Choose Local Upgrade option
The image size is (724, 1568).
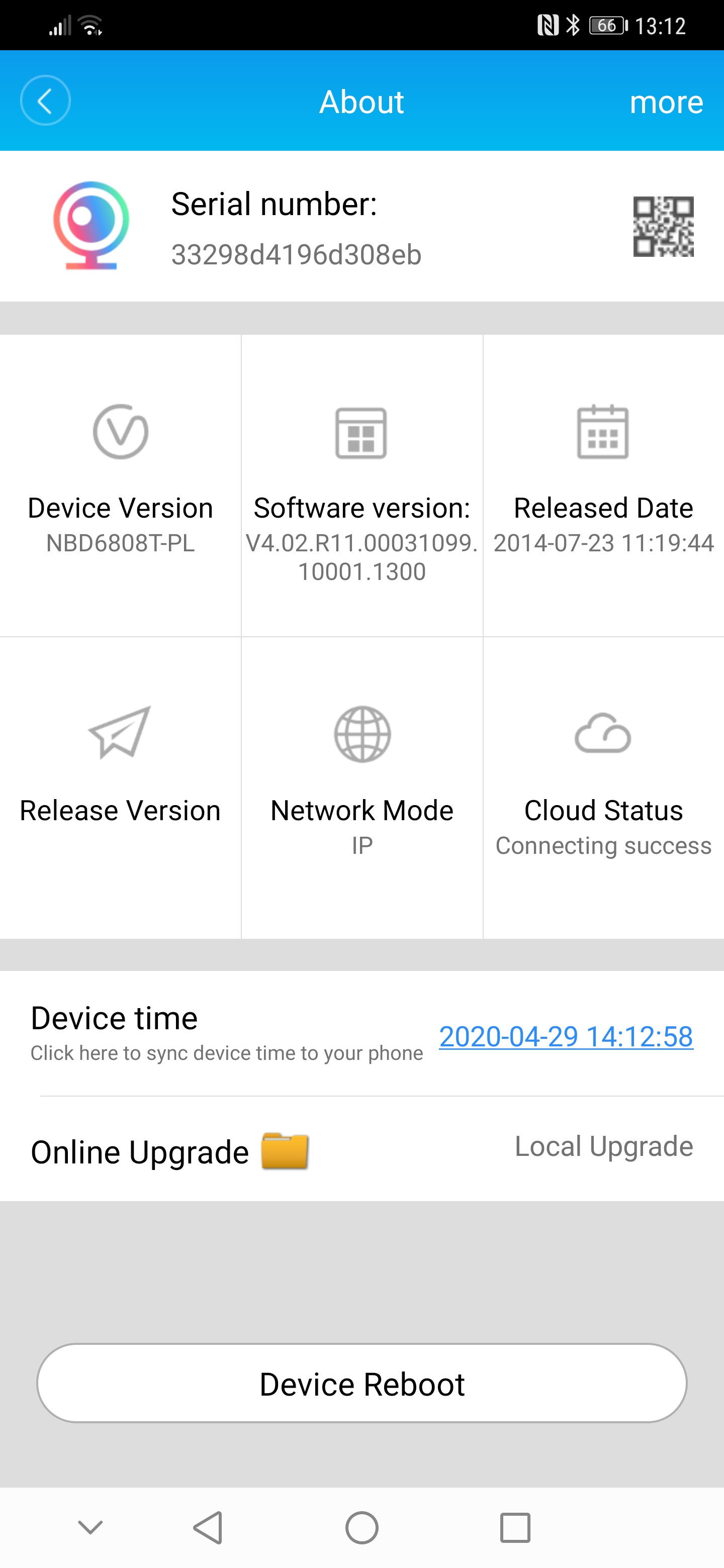tap(603, 1146)
